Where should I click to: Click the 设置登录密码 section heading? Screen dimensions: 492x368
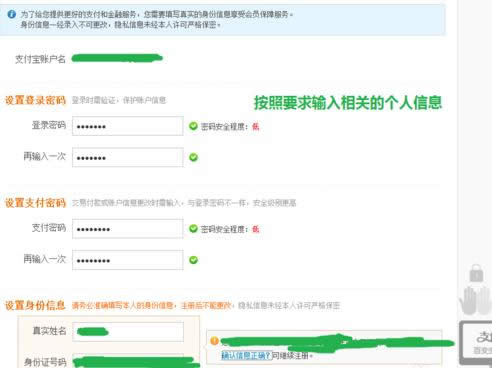click(35, 100)
